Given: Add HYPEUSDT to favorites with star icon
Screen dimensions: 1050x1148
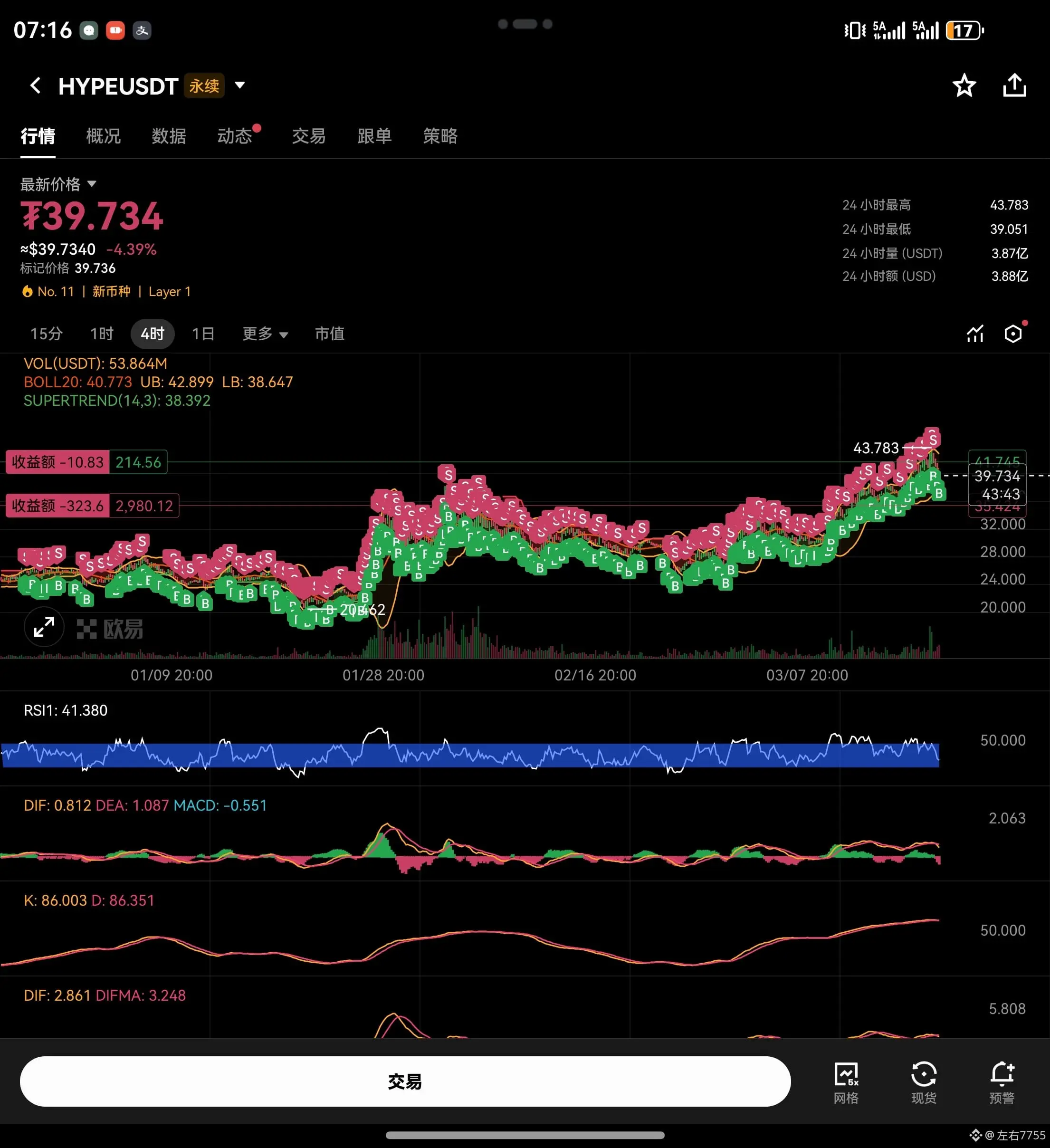Looking at the screenshot, I should tap(964, 86).
